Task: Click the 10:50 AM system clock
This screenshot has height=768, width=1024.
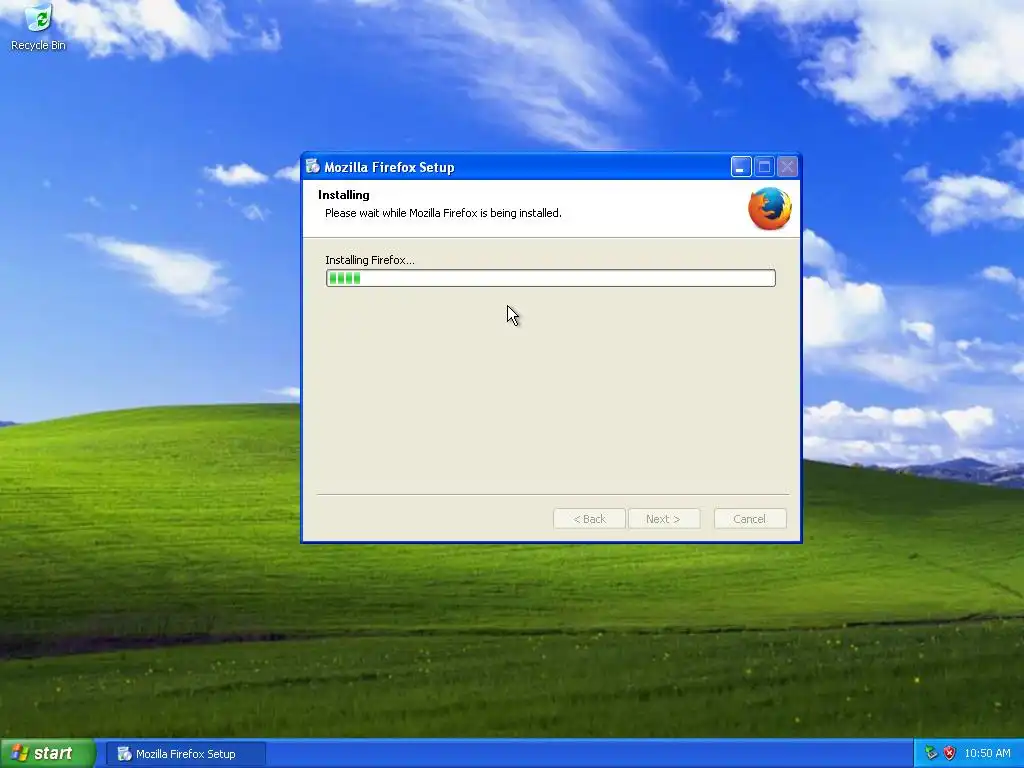Action: 987,754
